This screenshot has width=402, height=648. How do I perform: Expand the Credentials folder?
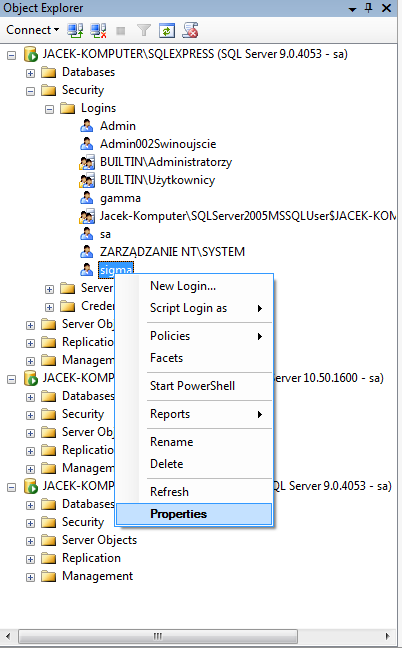tap(49, 307)
